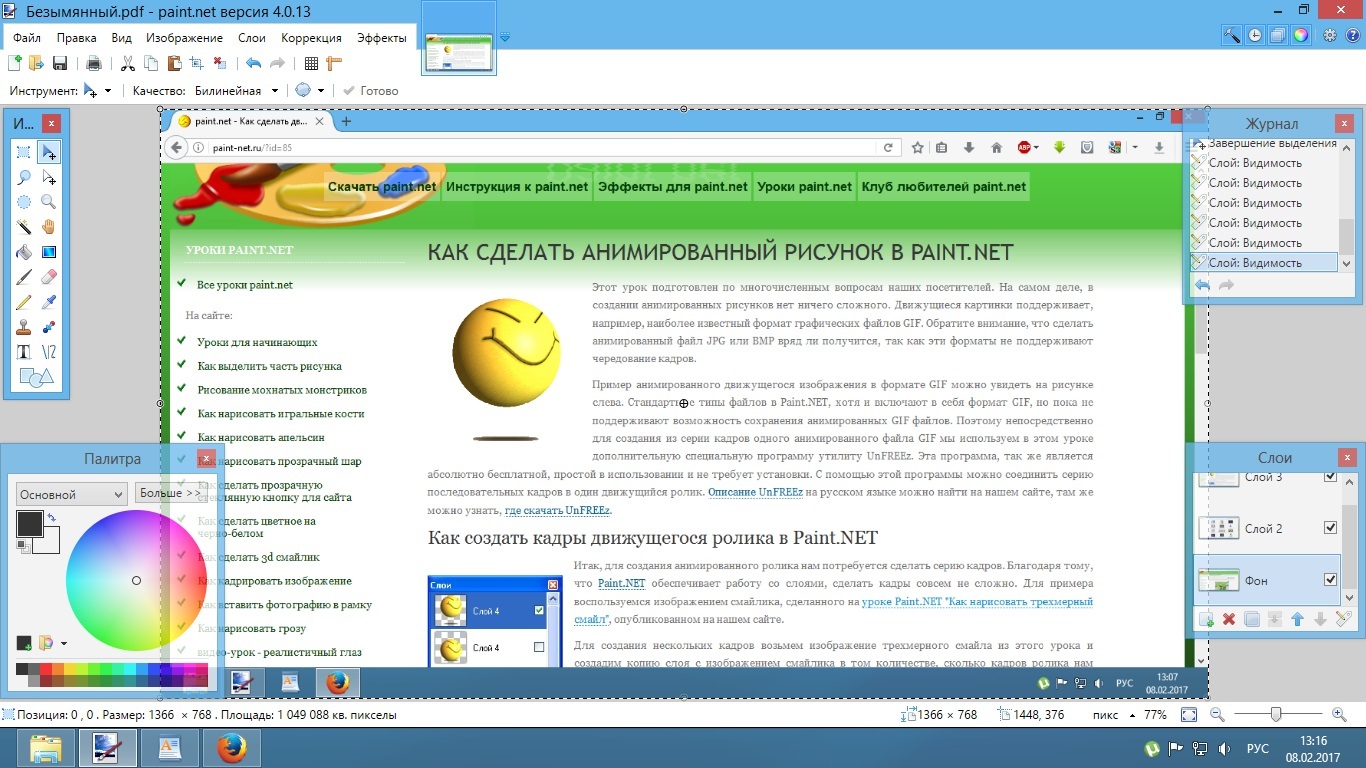Toggle the History window clock button
The height and width of the screenshot is (768, 1366).
(x=1255, y=36)
